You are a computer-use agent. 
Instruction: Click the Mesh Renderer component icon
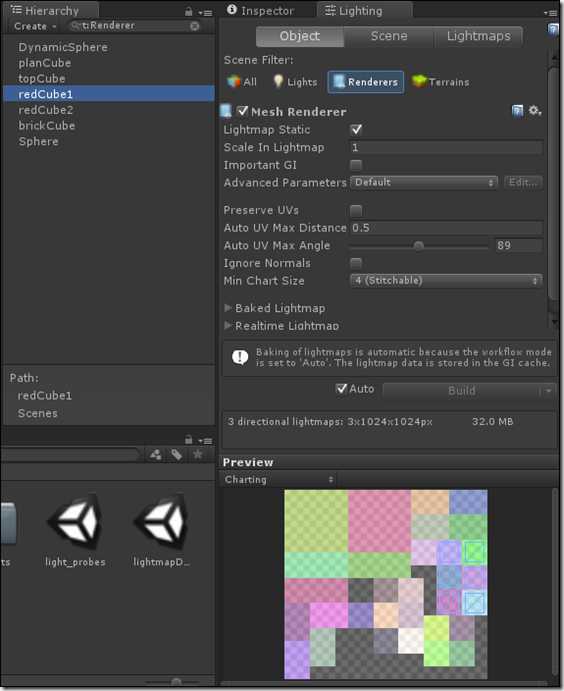(226, 111)
